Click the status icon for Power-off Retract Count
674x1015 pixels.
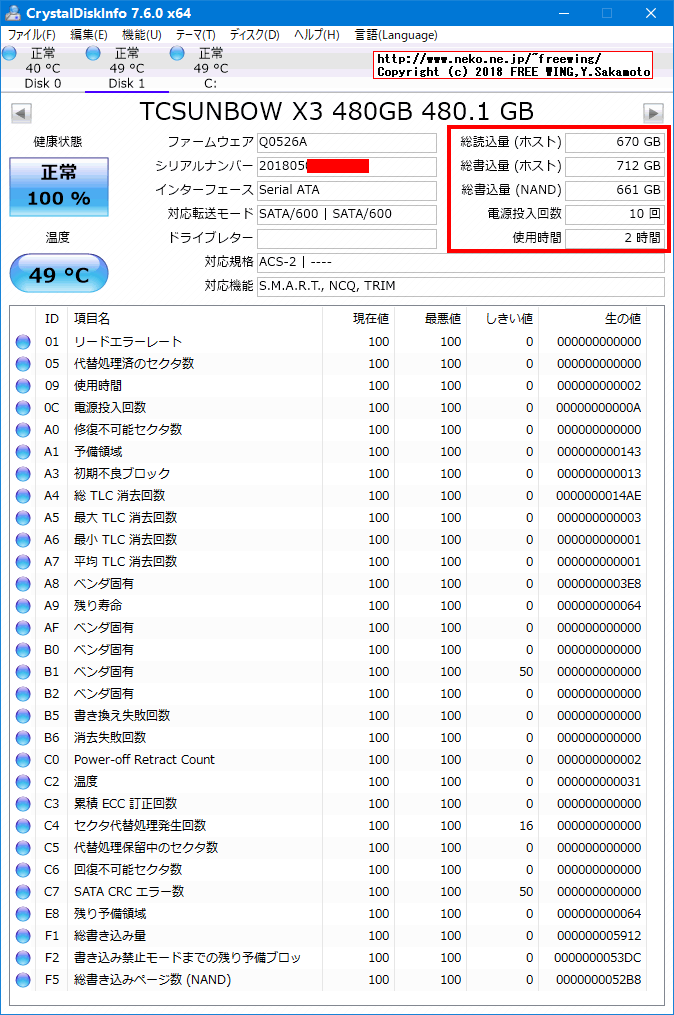23,760
